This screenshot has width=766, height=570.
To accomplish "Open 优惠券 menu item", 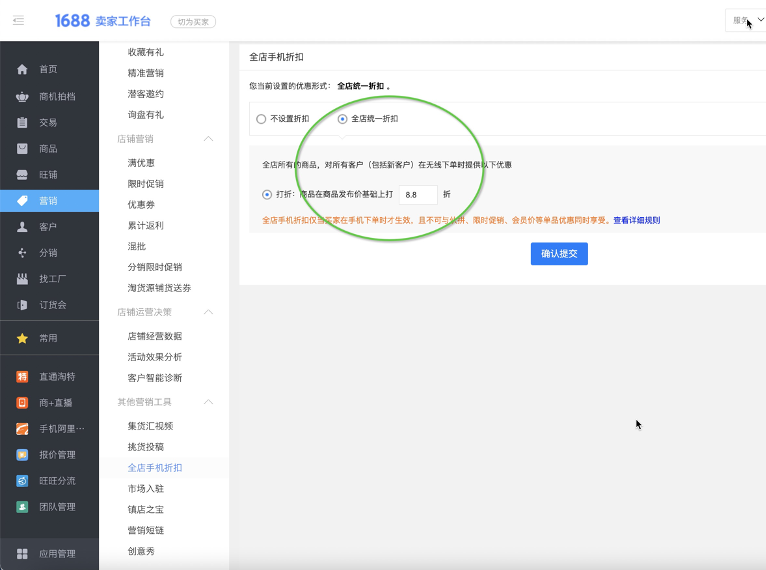I will pyautogui.click(x=141, y=205).
